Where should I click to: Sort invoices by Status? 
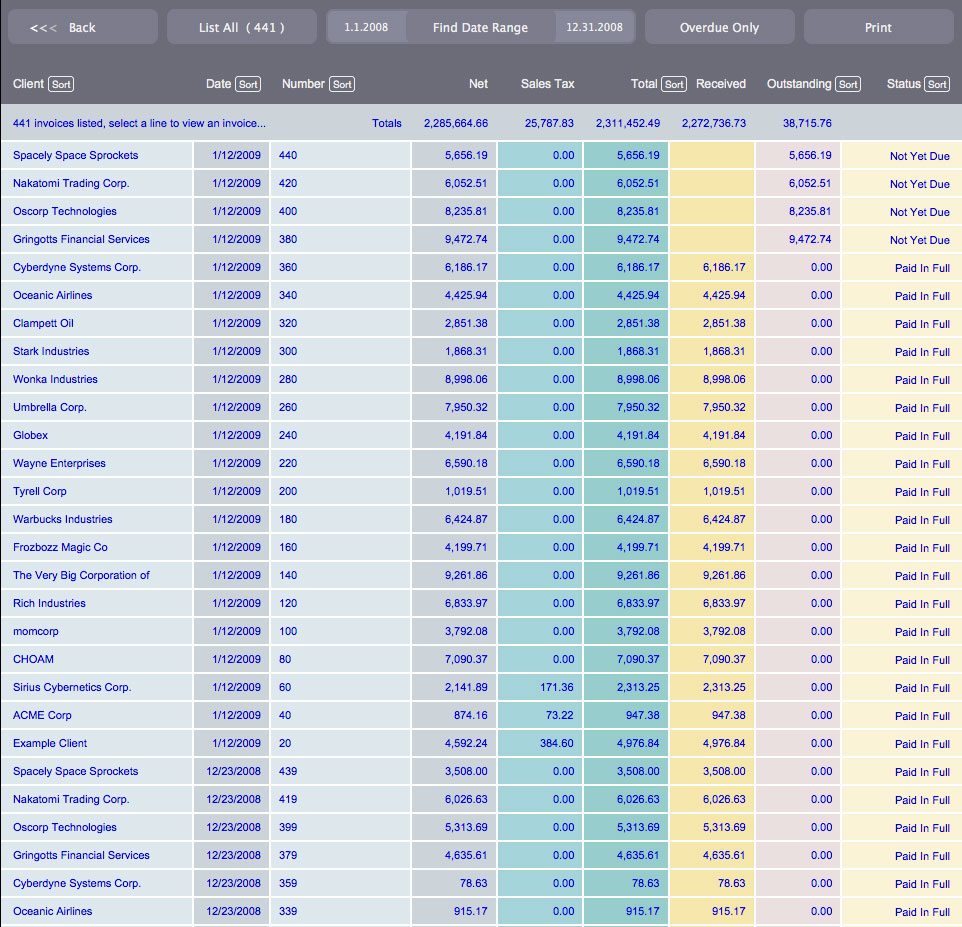(x=937, y=84)
